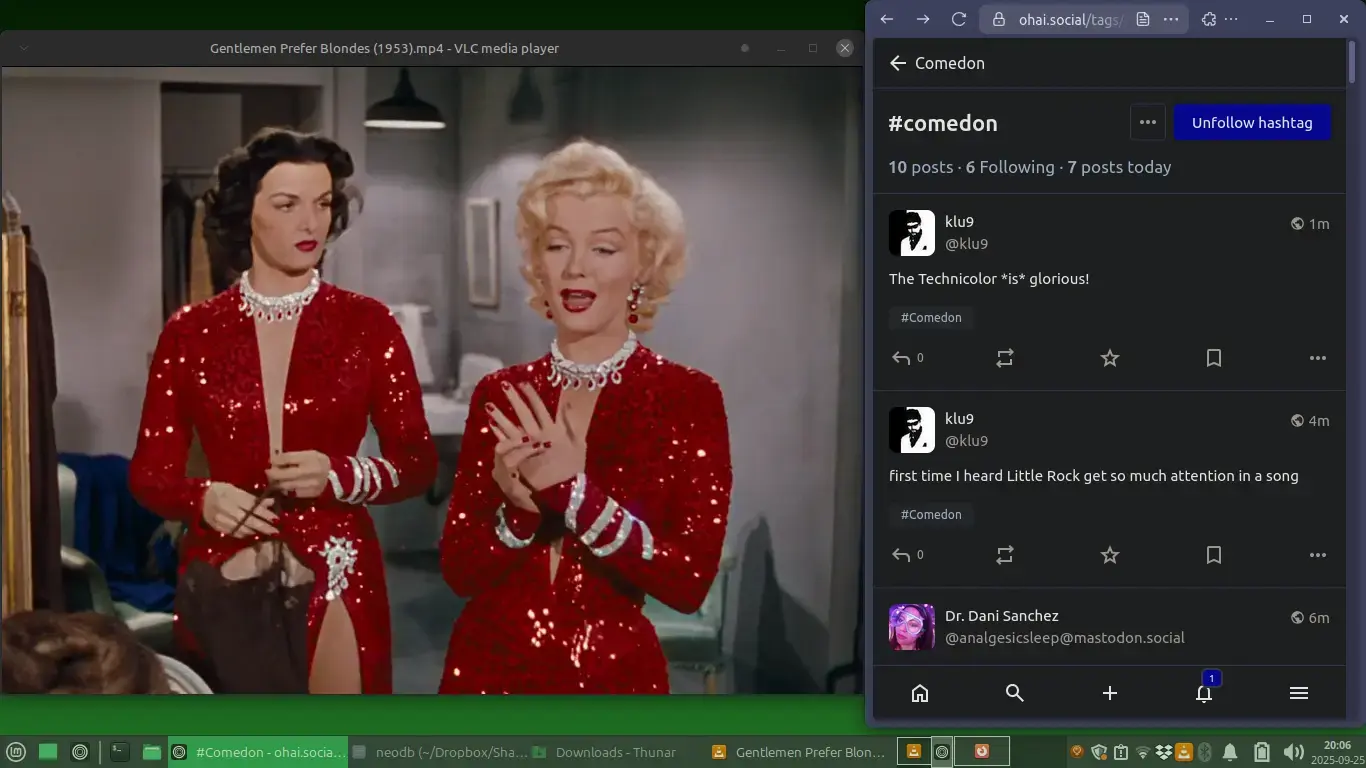This screenshot has width=1366, height=768.
Task: Reload the page in the browser
Action: click(x=958, y=19)
